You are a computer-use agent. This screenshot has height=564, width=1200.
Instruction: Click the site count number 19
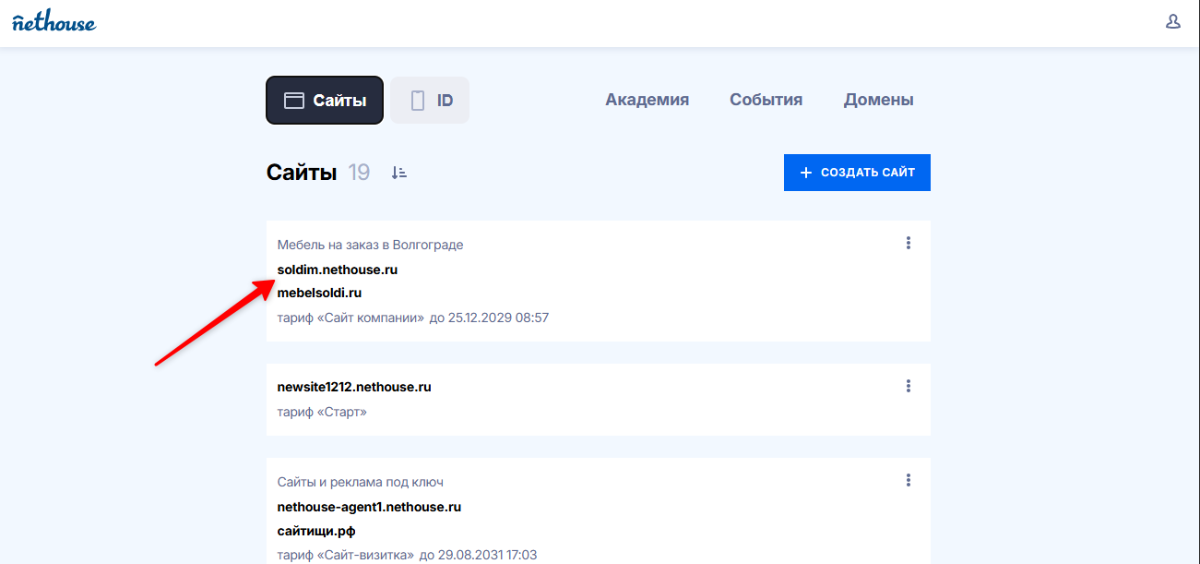point(359,173)
